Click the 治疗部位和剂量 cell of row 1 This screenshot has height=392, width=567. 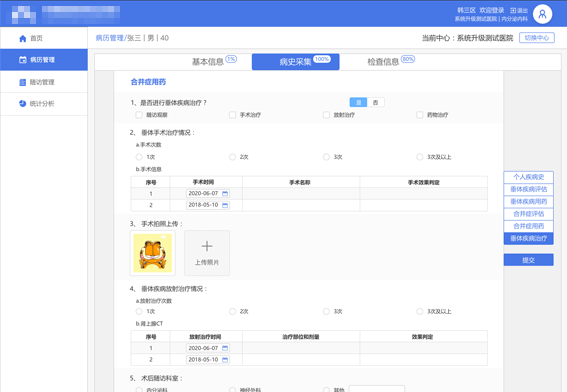coord(301,348)
